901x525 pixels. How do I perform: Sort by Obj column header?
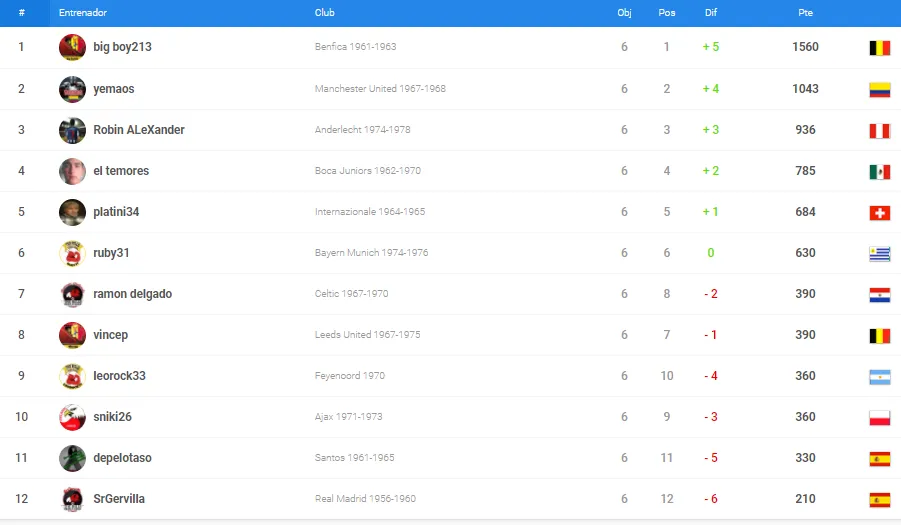[x=624, y=13]
